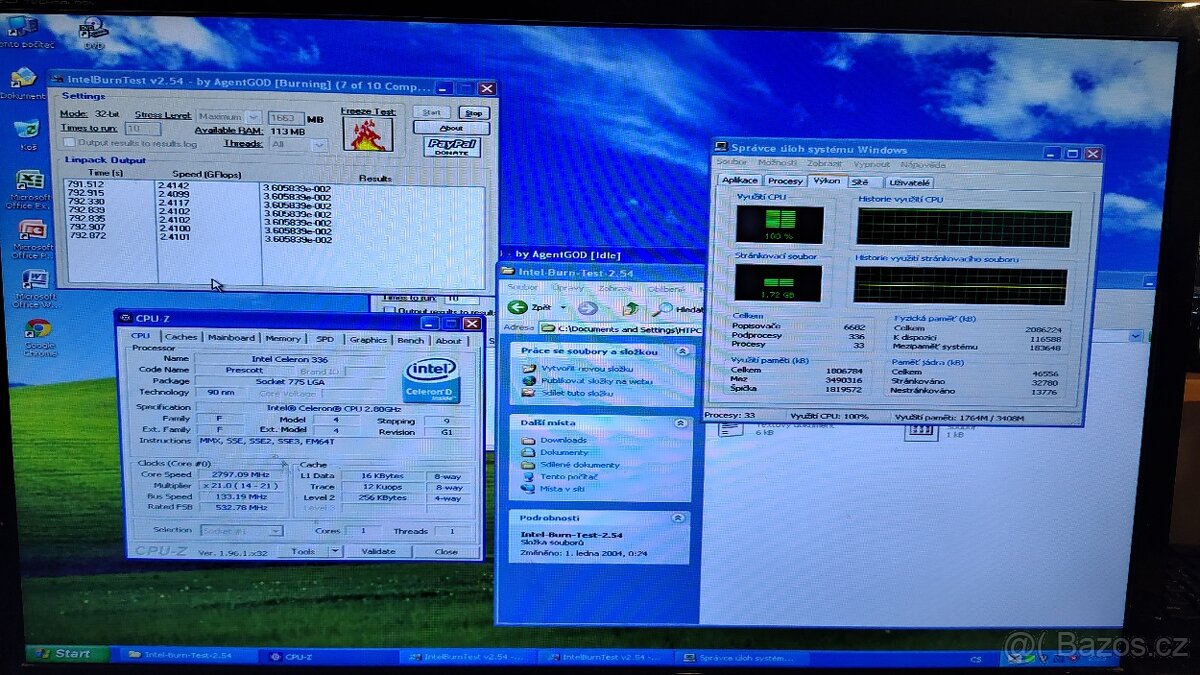Click inside the Explorer address bar
Screen dimensions: 1200x675
[x=620, y=328]
